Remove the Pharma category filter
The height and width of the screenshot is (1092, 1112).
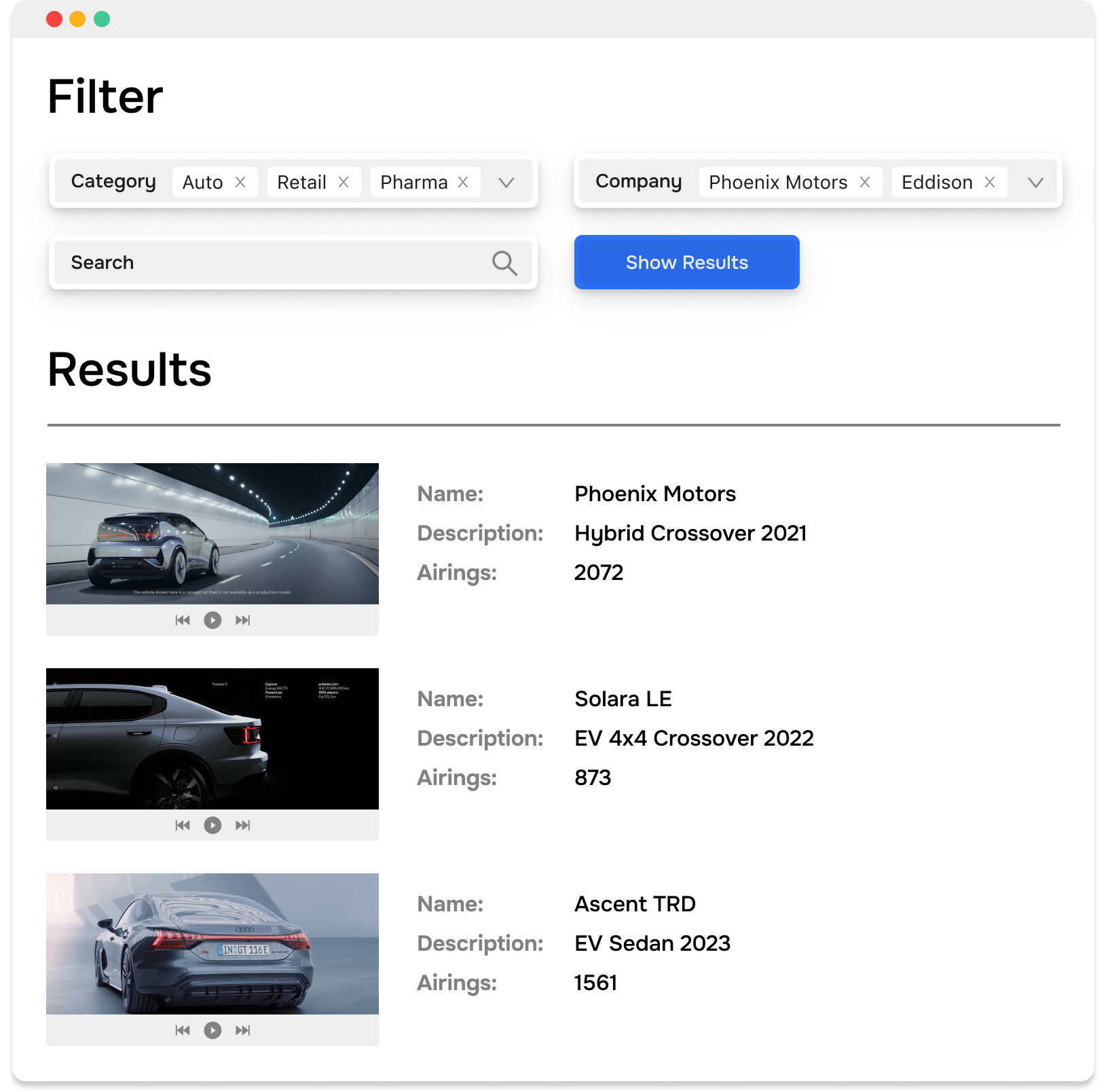pos(462,181)
